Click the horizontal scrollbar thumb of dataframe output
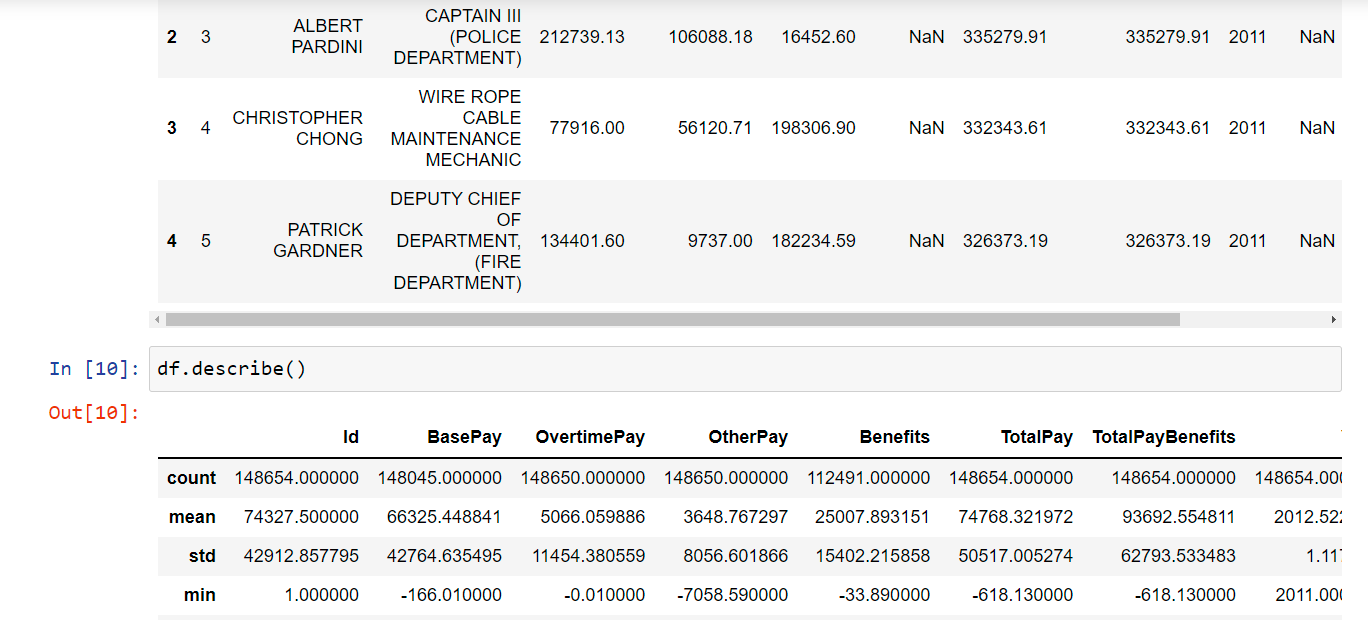The width and height of the screenshot is (1368, 620). [x=672, y=320]
